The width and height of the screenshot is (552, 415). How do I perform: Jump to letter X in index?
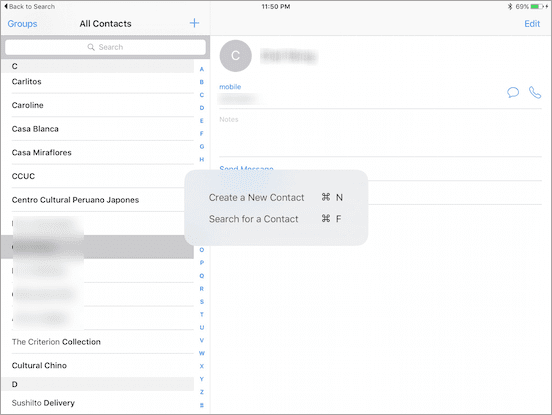coord(202,366)
